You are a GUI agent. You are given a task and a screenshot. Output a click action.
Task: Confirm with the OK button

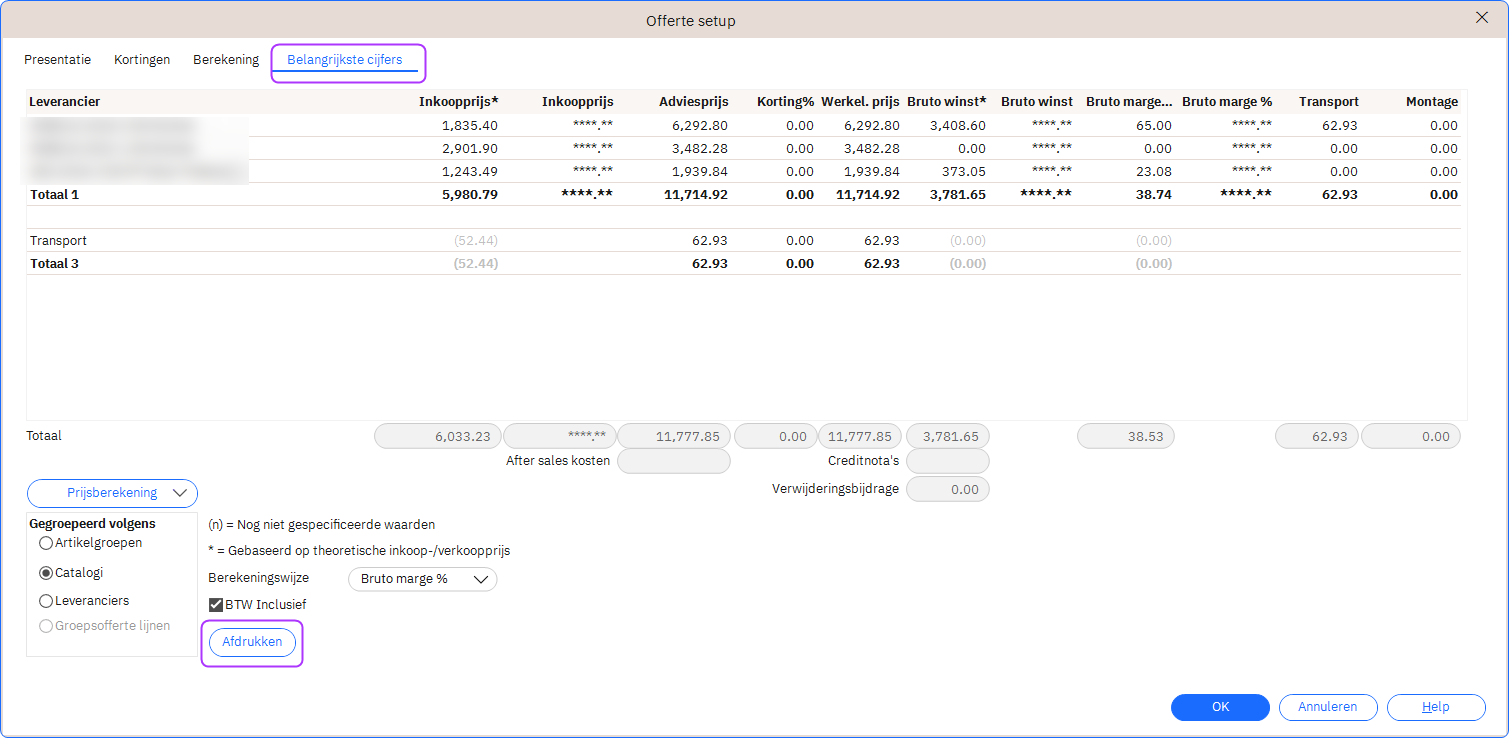pyautogui.click(x=1220, y=707)
